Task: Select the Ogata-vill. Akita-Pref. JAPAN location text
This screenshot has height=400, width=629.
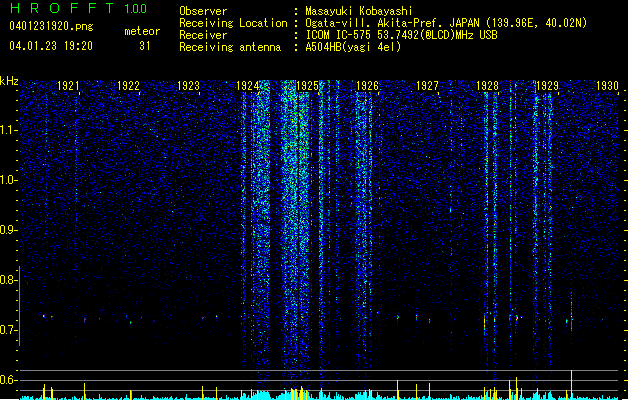Action: pyautogui.click(x=446, y=23)
